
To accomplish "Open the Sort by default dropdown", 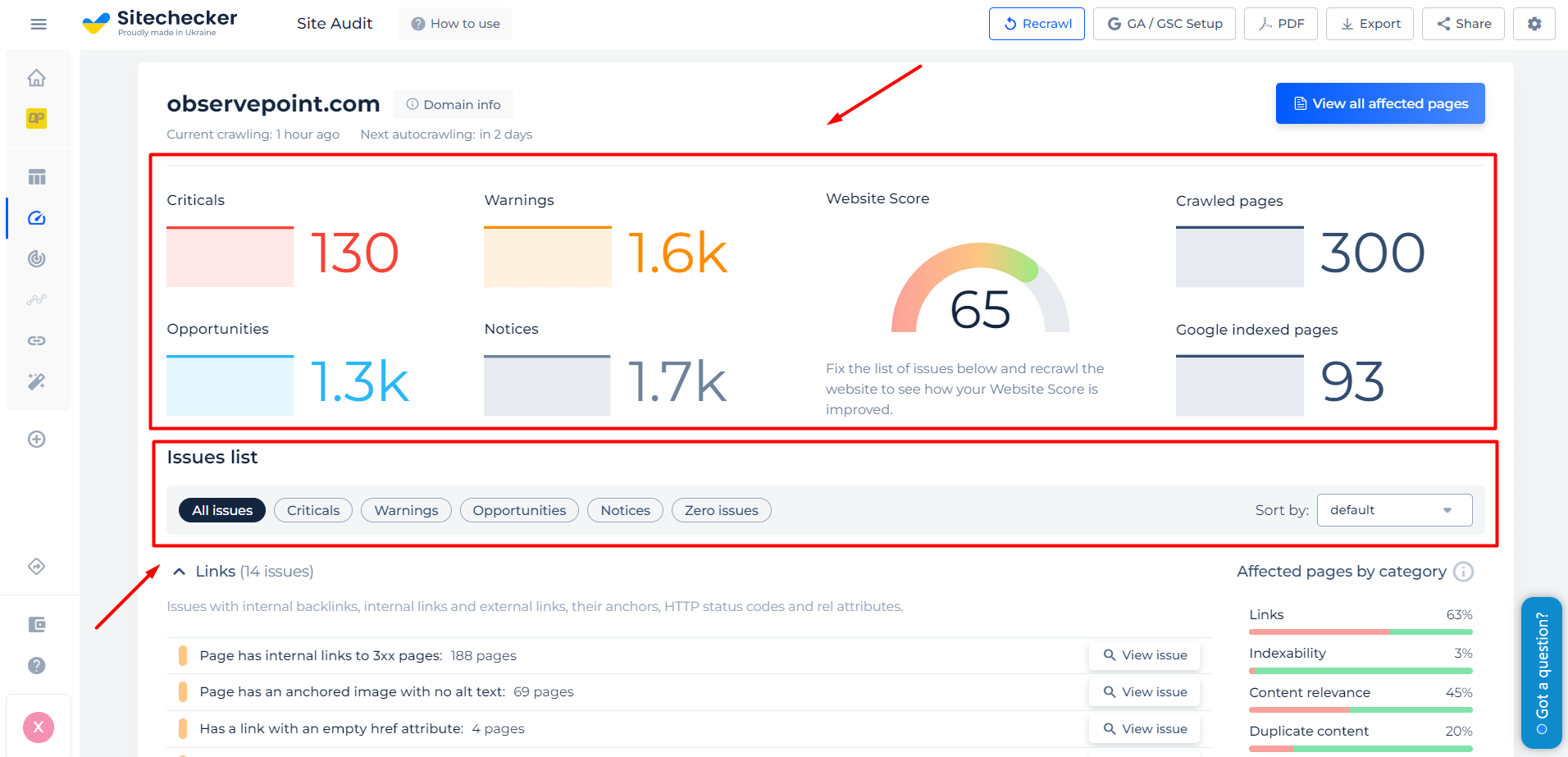I will click(1394, 510).
